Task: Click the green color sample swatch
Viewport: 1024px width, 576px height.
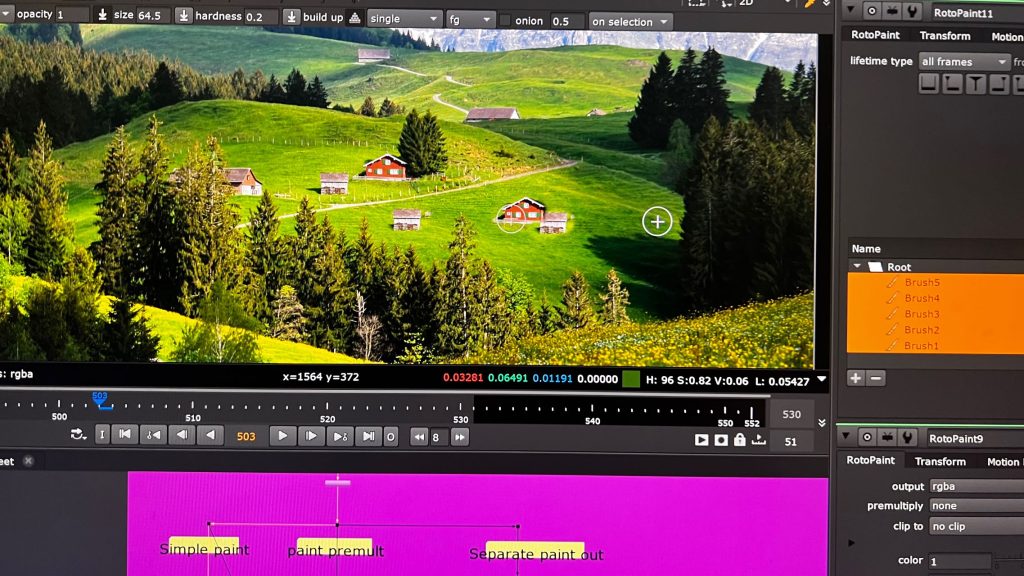Action: click(631, 379)
